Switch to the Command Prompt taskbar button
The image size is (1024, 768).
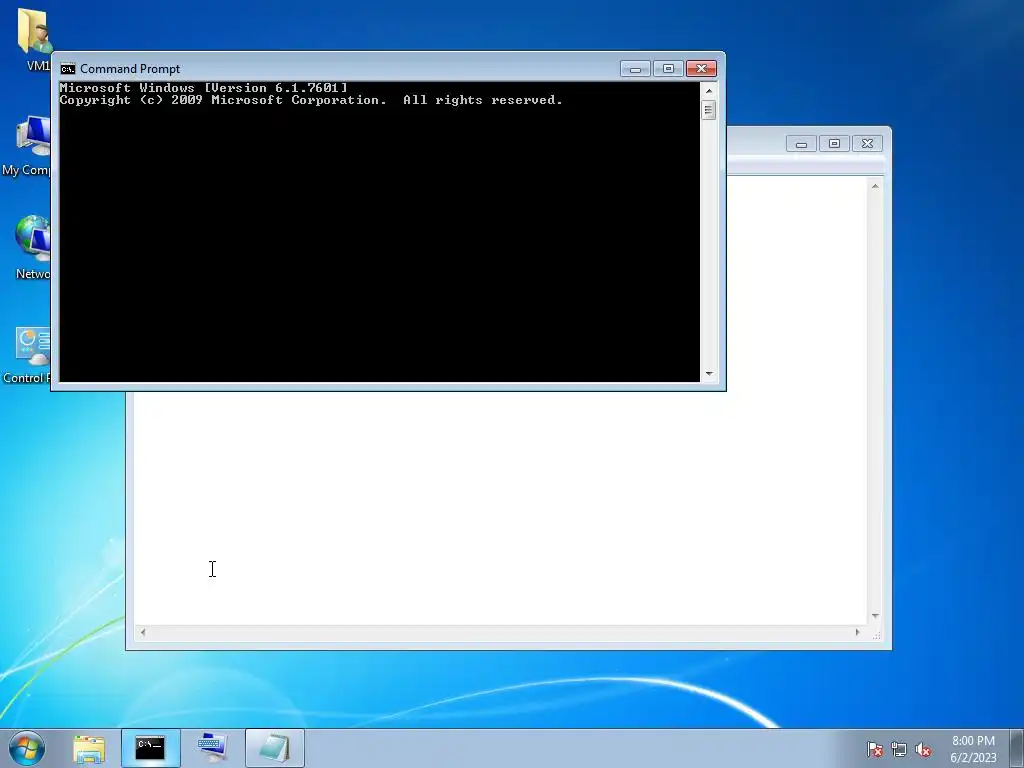point(150,748)
